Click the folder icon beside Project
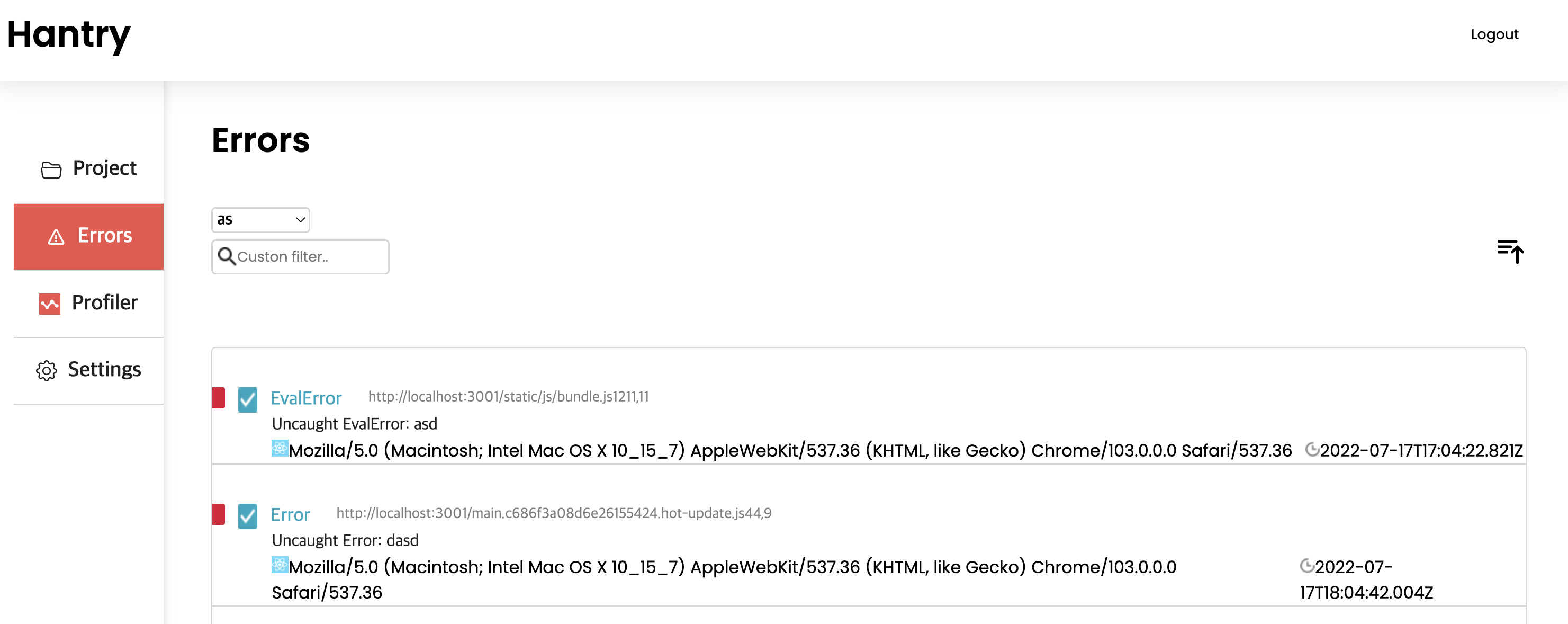Viewport: 1568px width, 624px height. pyautogui.click(x=51, y=170)
